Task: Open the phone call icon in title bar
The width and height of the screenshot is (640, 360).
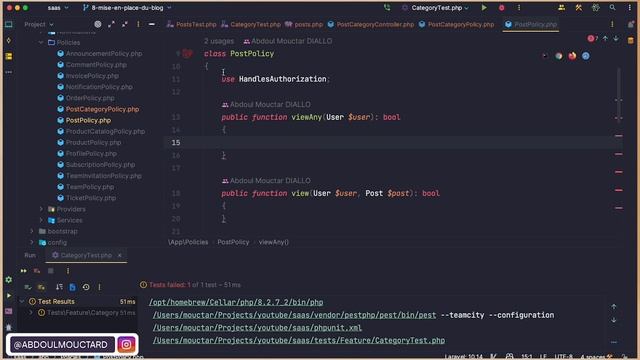Action: pyautogui.click(x=387, y=7)
